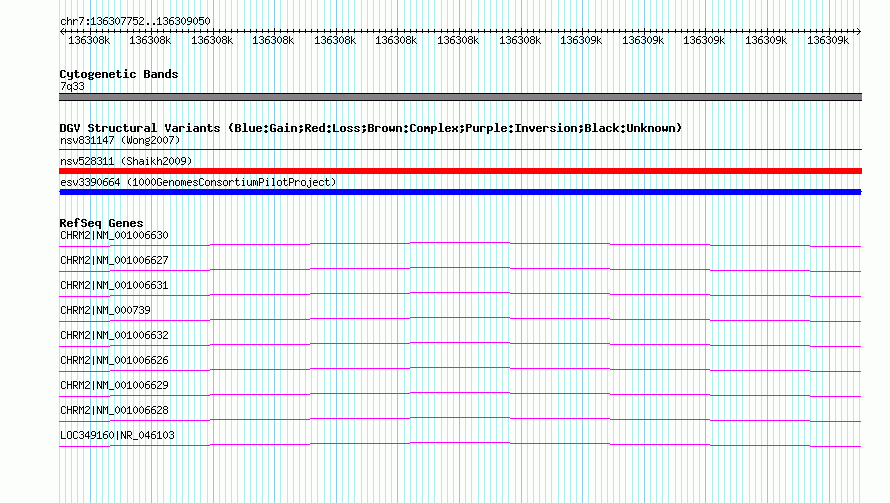Click the DGV Structural Variants track heading
This screenshot has height=503, width=890.
(x=371, y=128)
